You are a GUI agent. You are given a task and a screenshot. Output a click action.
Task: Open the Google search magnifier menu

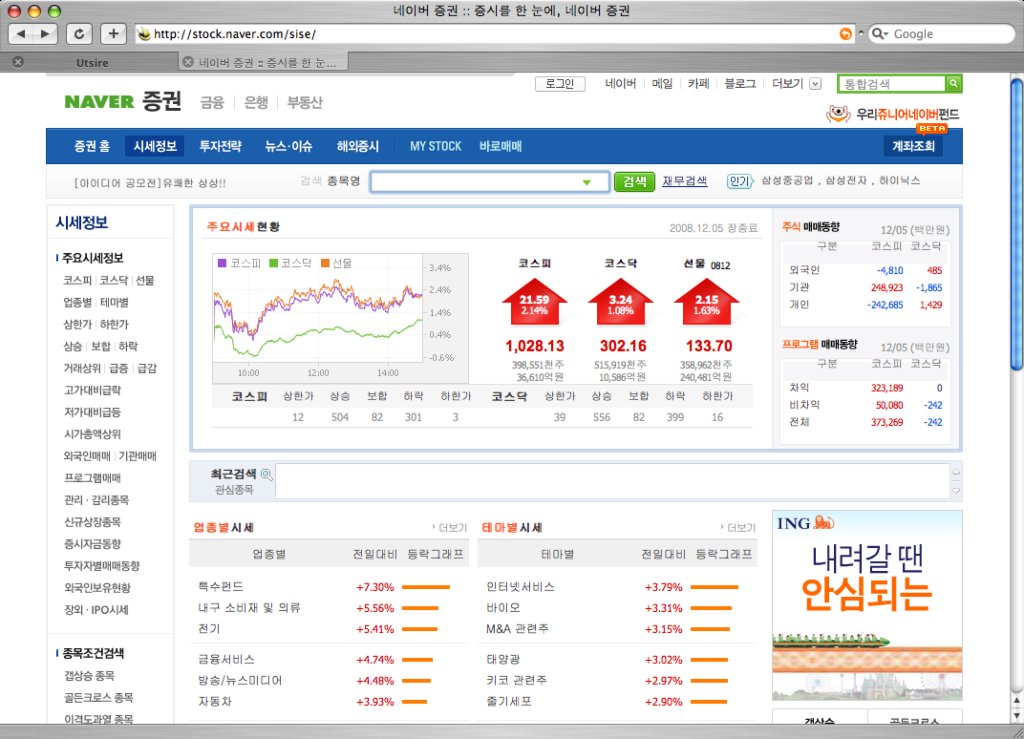pos(880,34)
